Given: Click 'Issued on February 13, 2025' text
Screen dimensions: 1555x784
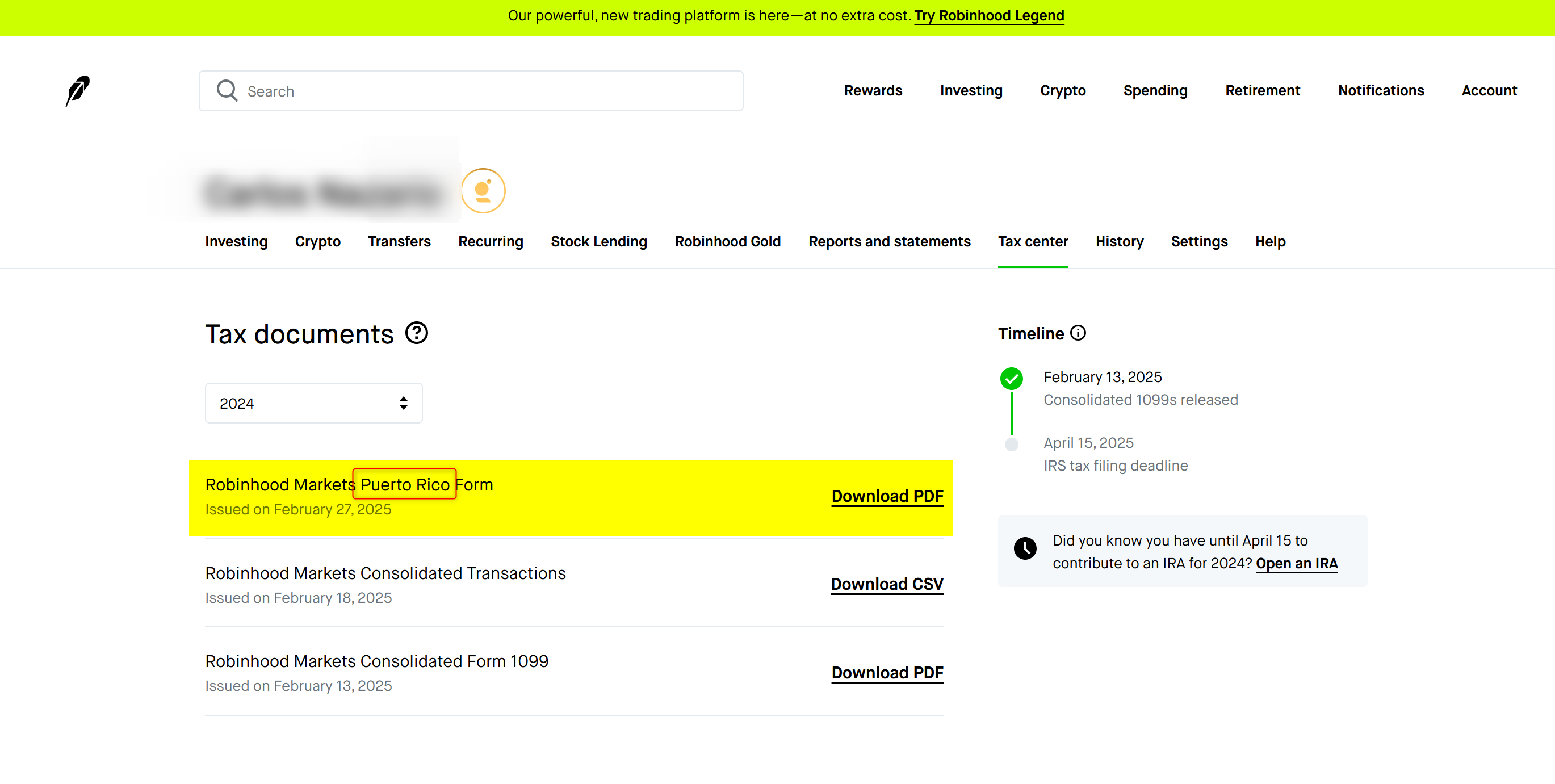Looking at the screenshot, I should 298,686.
